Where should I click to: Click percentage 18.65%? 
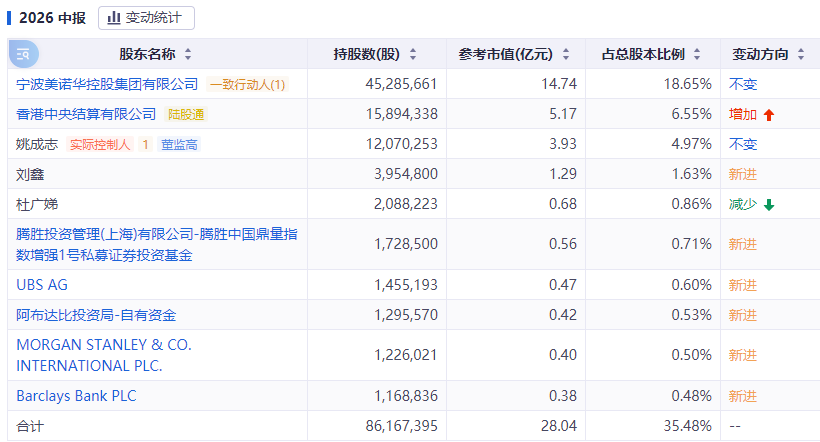pyautogui.click(x=688, y=84)
